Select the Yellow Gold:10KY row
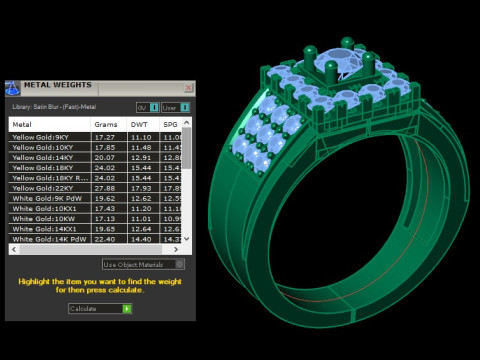 (95, 147)
